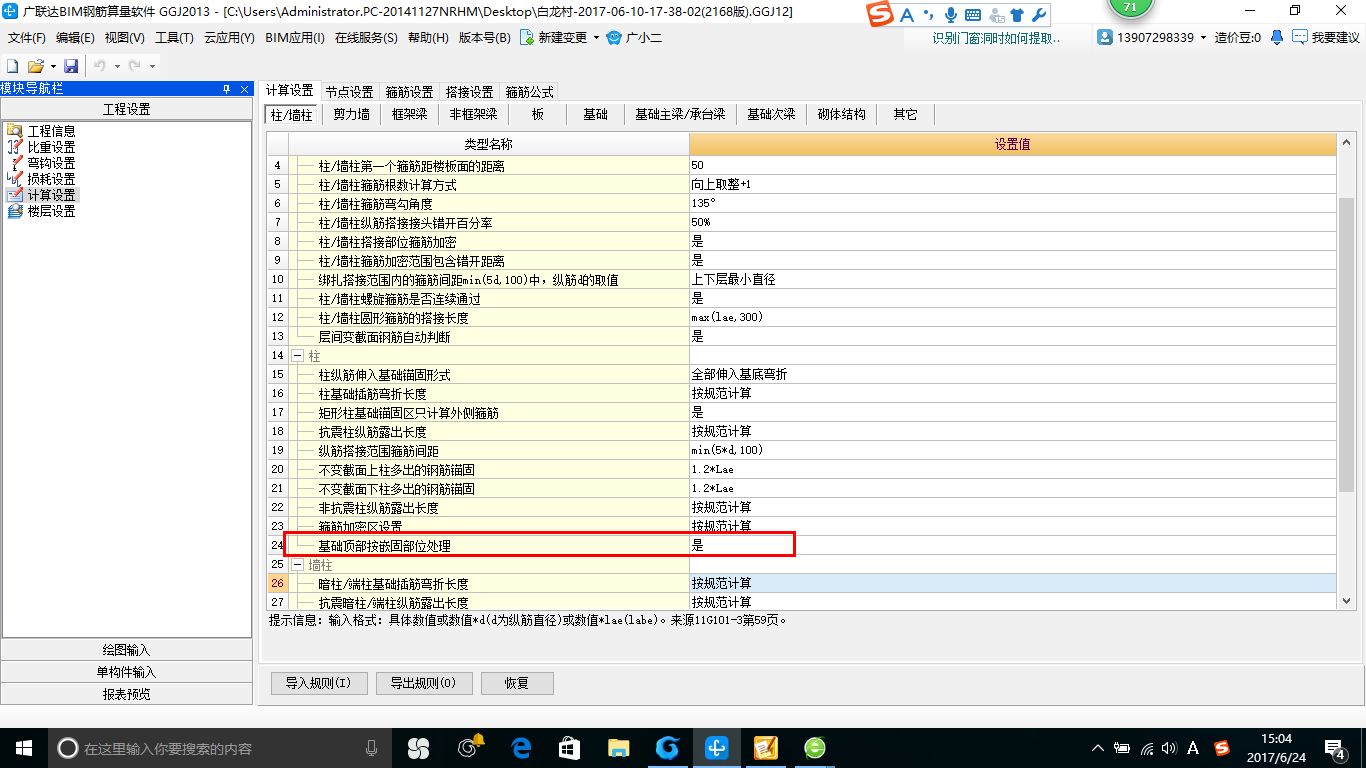
Task: Switch to the 节点设置 tab
Action: tap(349, 92)
